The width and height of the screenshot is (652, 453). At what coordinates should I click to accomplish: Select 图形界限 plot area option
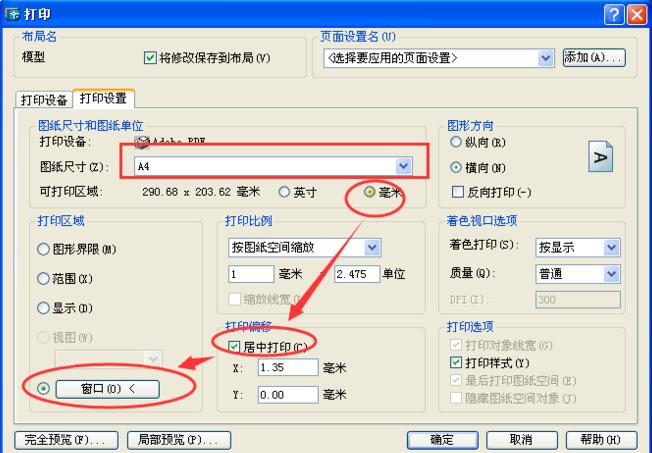click(43, 249)
